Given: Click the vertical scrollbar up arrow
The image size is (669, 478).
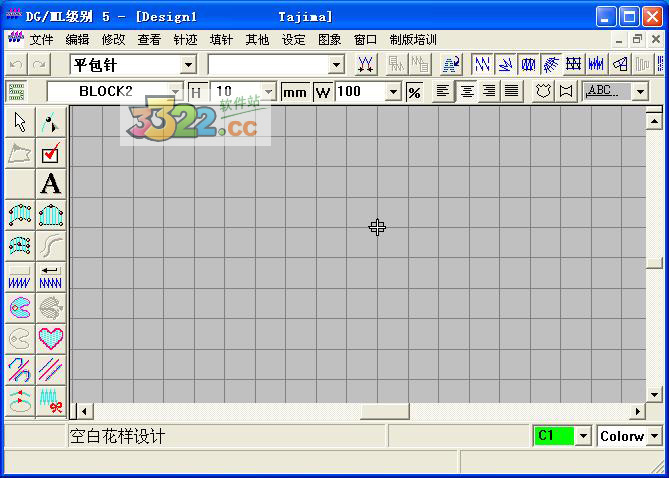Looking at the screenshot, I should point(654,121).
